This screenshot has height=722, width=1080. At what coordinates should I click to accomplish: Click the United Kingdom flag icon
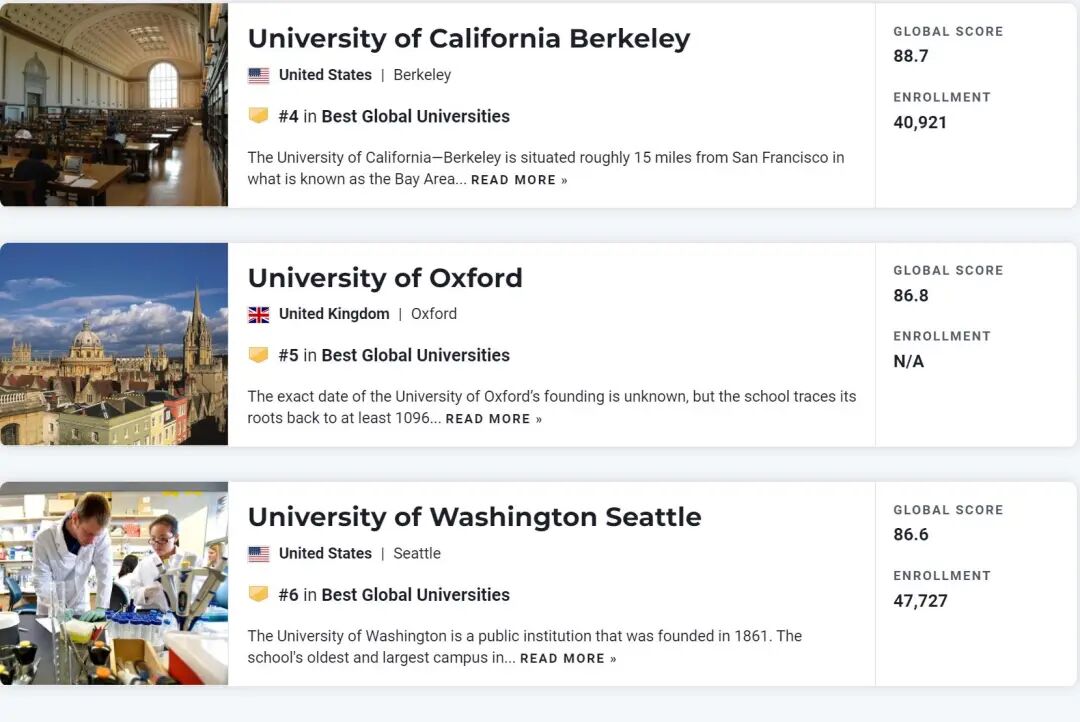[258, 314]
